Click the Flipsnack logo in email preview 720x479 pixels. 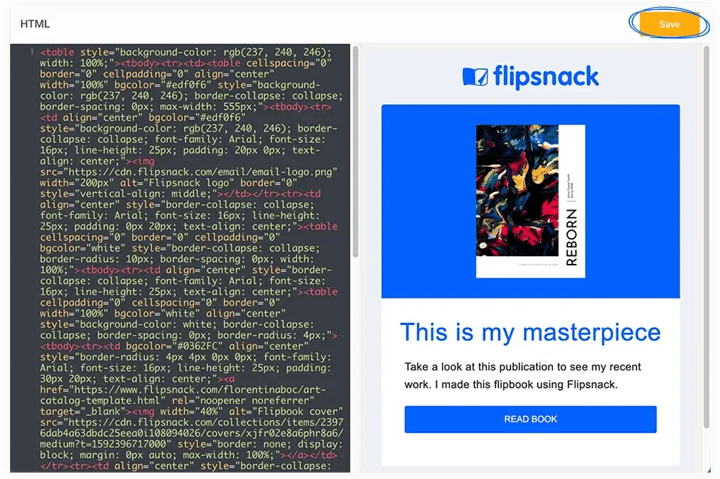point(530,77)
